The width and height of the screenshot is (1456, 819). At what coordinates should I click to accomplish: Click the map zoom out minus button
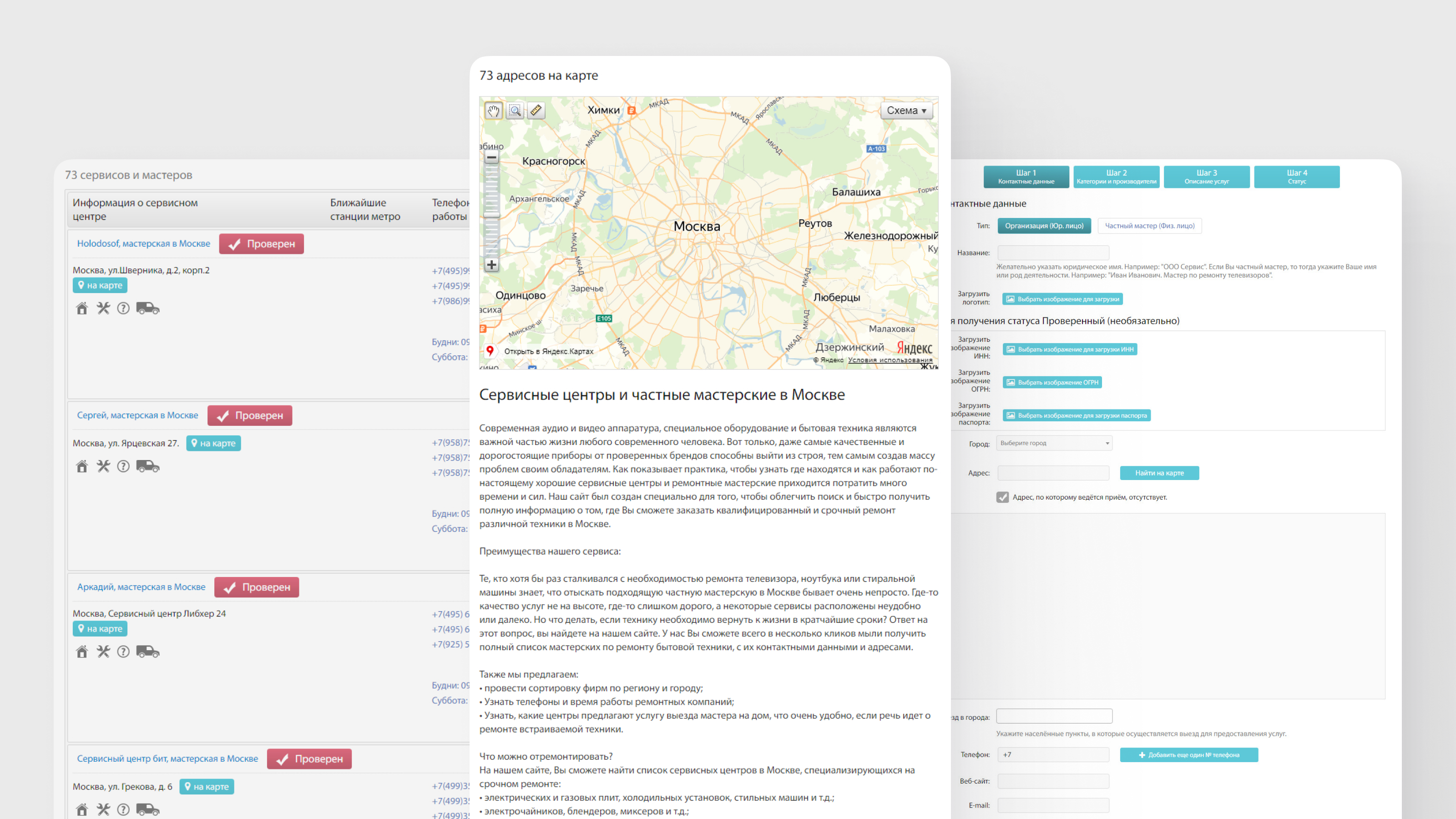[492, 158]
